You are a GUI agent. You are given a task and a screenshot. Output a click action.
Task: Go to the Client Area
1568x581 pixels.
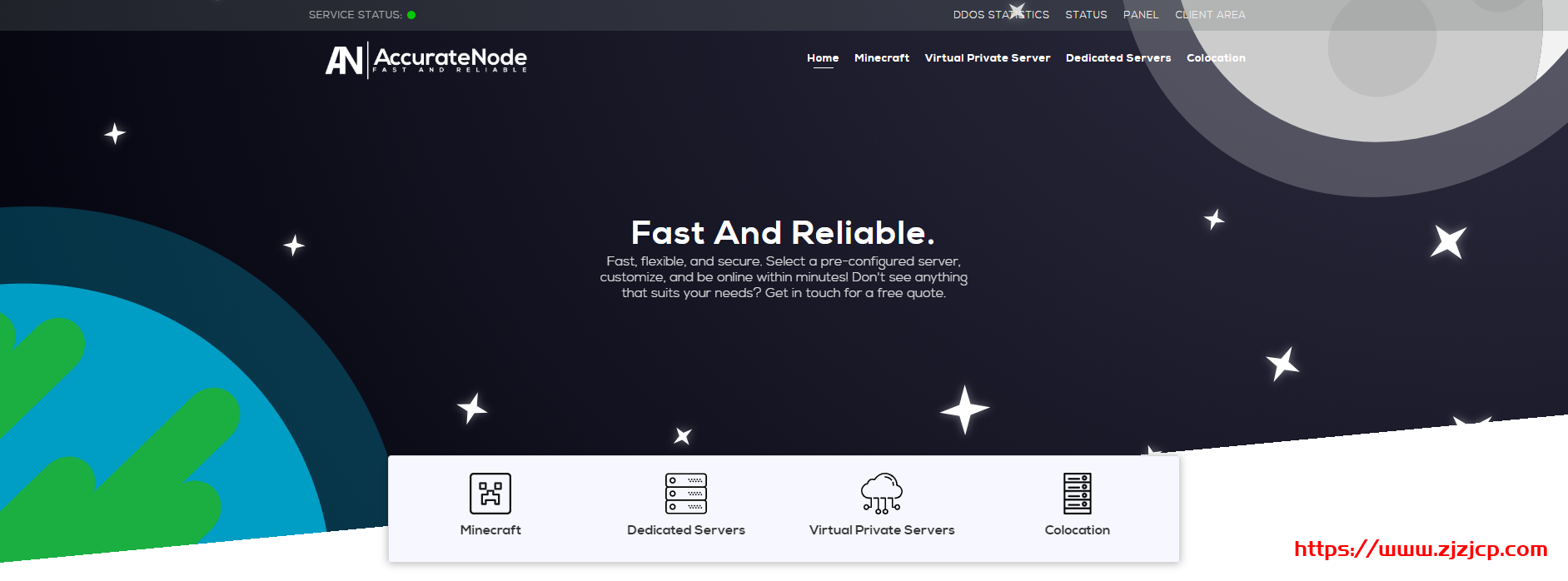(1210, 15)
